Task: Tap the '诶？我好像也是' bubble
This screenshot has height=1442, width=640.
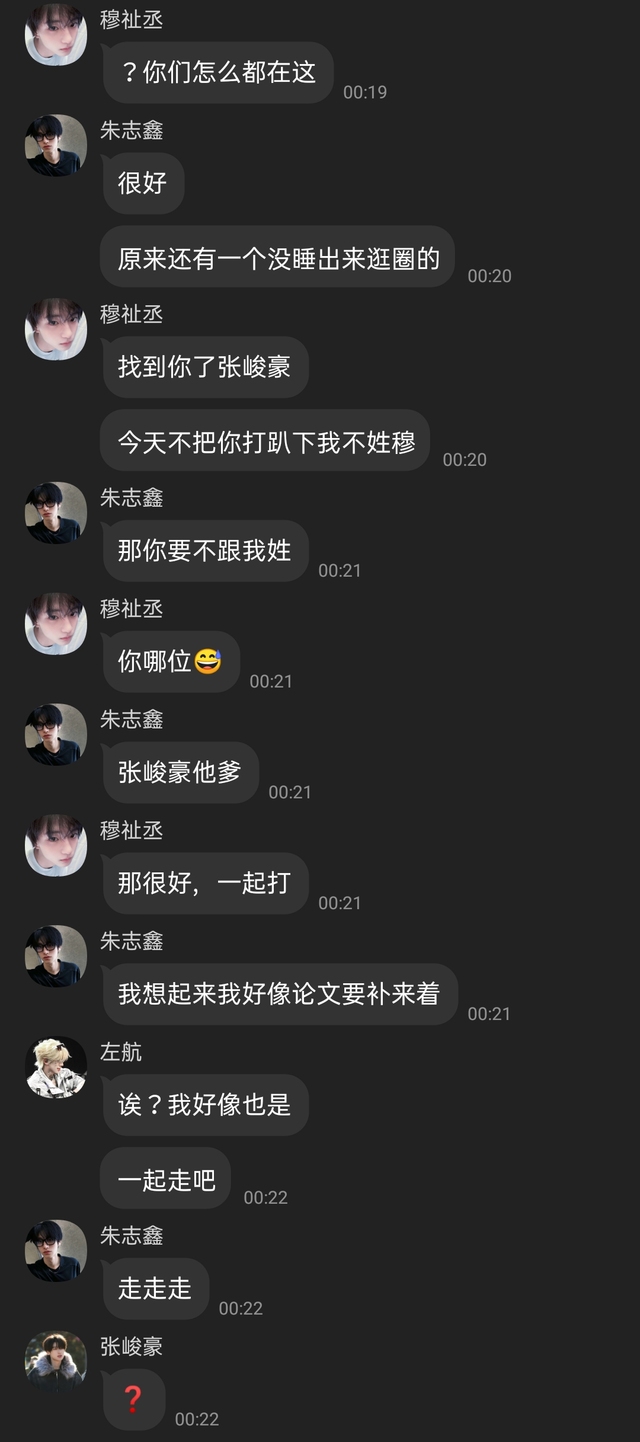Action: tap(205, 1105)
